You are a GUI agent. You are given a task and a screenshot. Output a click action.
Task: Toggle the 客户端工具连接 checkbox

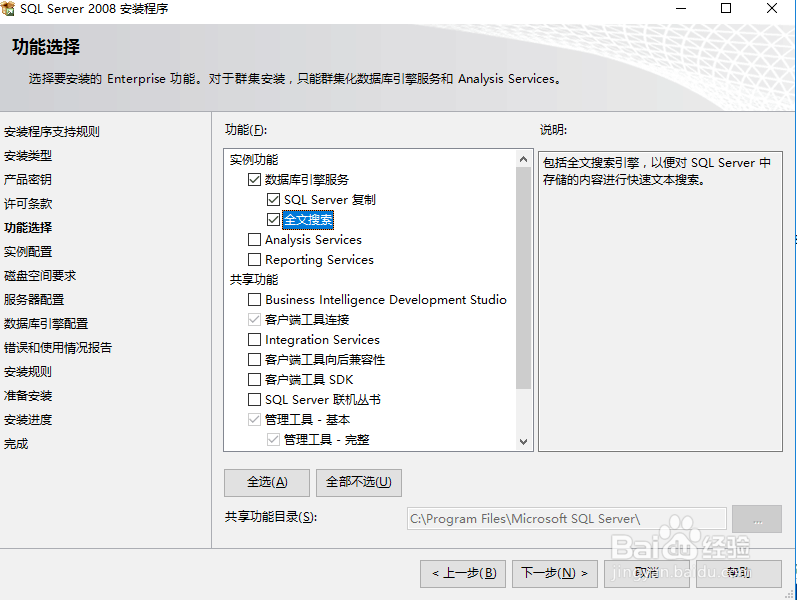[x=254, y=319]
